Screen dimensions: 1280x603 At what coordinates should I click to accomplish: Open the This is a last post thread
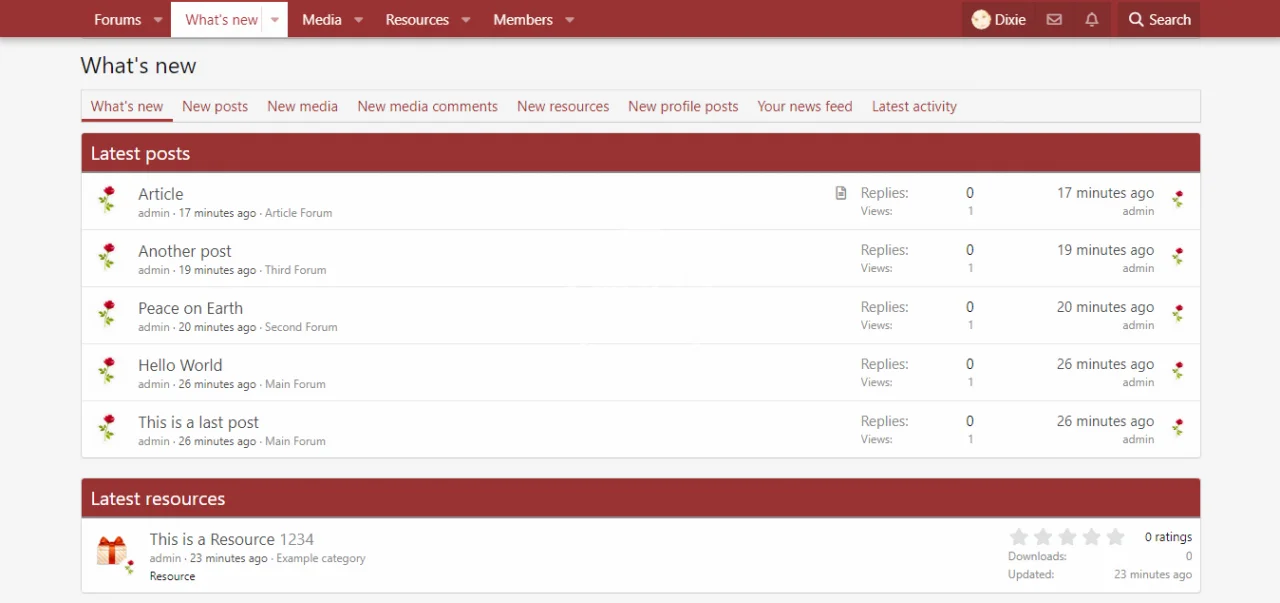[198, 422]
